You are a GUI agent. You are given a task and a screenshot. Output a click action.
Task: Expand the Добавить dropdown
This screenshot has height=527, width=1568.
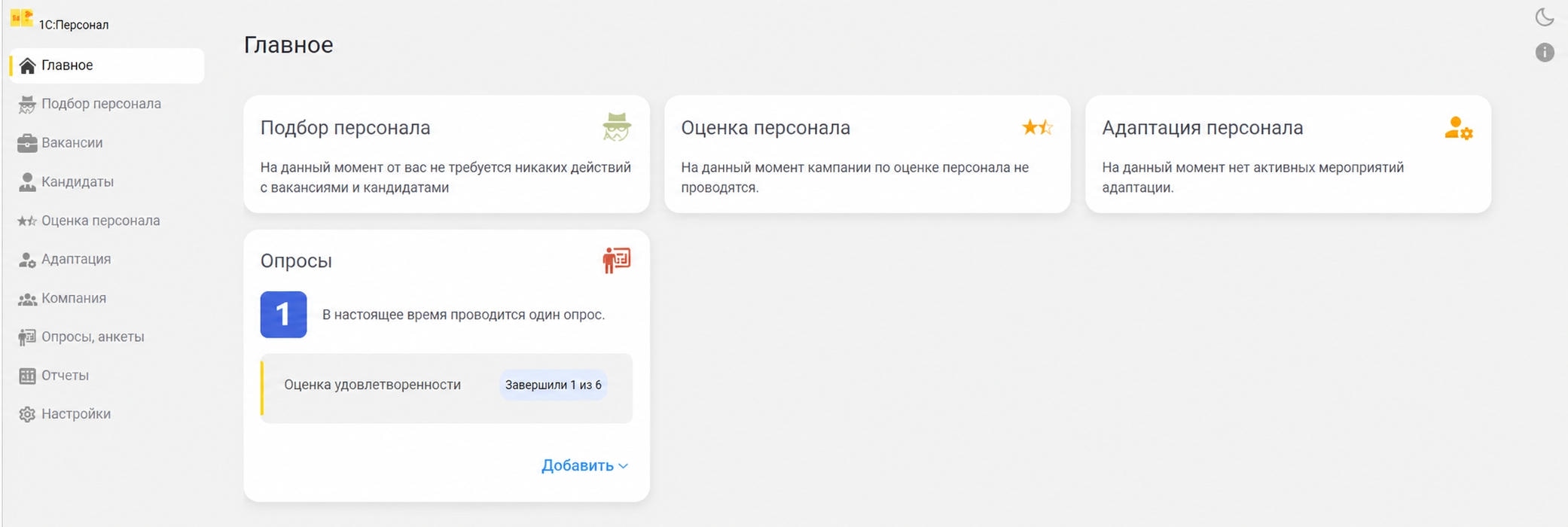[x=584, y=466]
